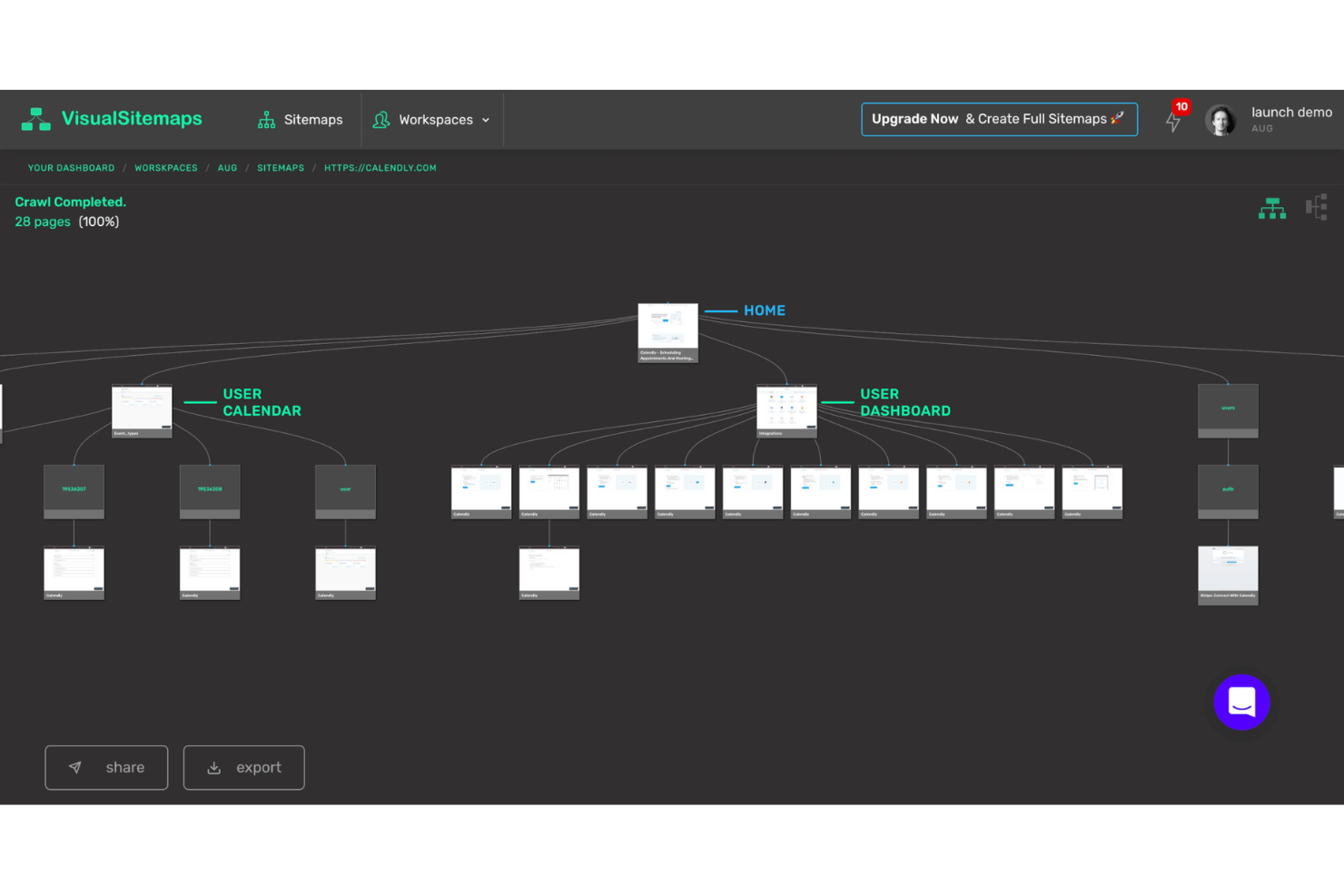
Task: Select the 19536207 folder node
Action: [x=74, y=492]
